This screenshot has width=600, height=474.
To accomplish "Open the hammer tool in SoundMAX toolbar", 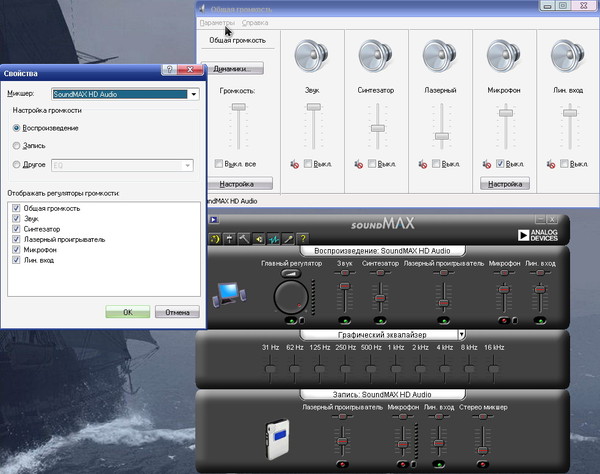I will (x=244, y=239).
